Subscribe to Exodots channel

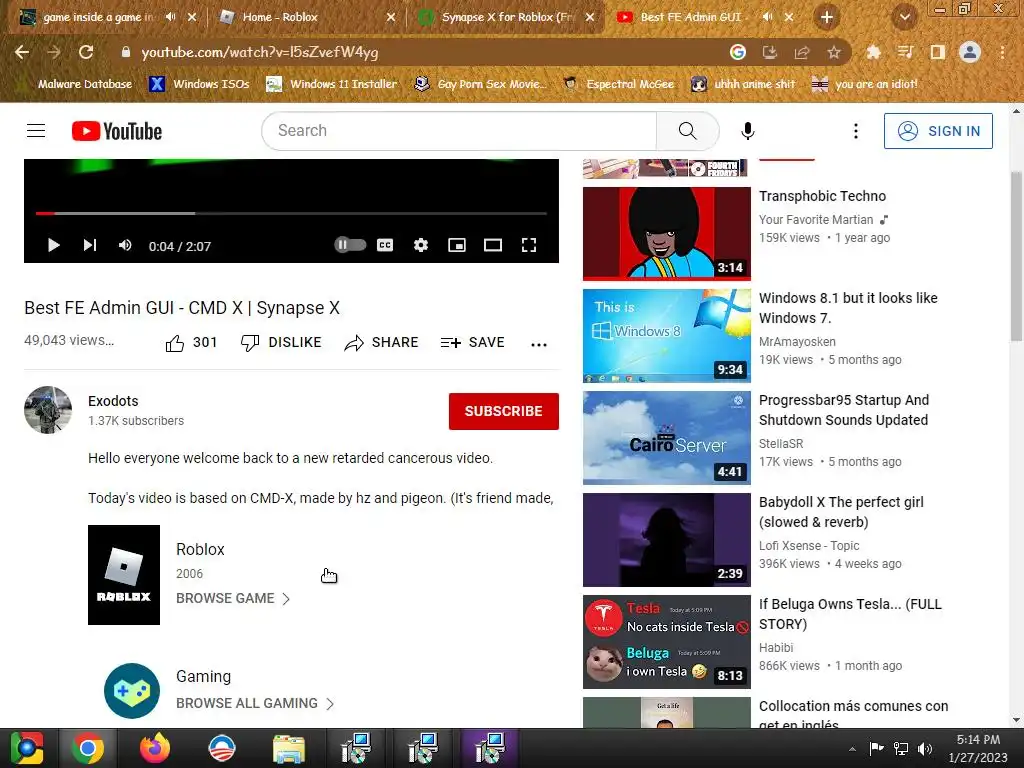click(x=504, y=411)
